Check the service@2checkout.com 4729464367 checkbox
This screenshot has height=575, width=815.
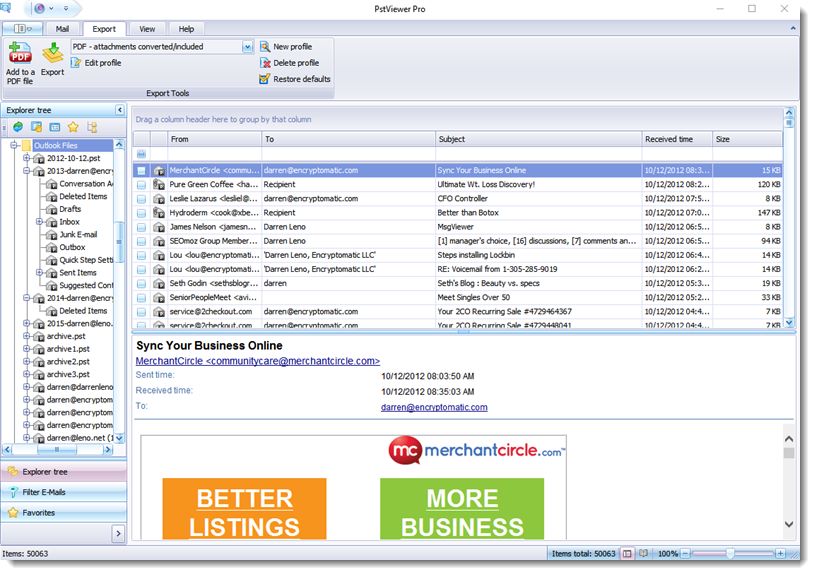pyautogui.click(x=141, y=312)
